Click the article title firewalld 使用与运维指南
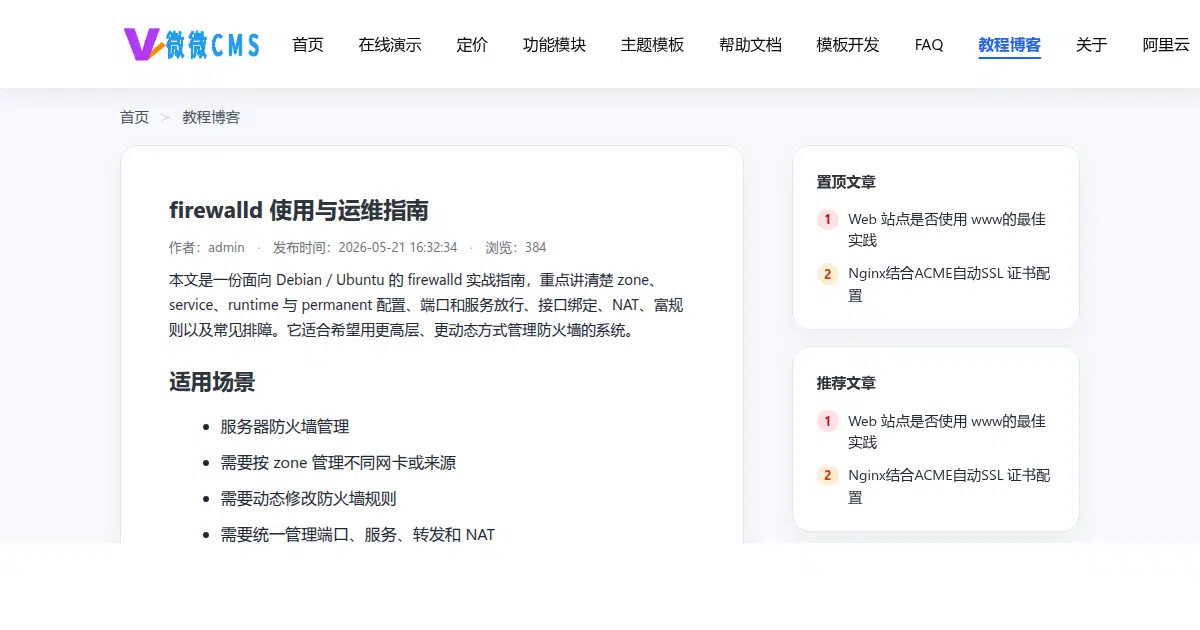 [299, 210]
